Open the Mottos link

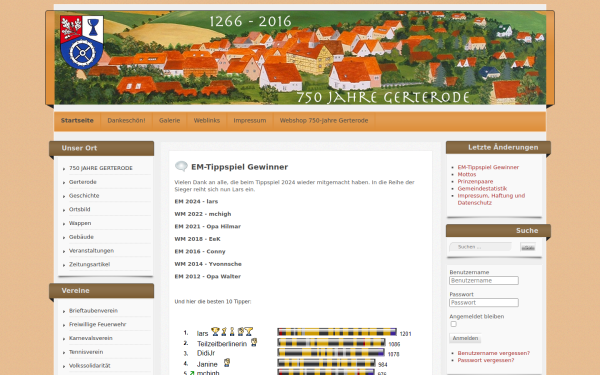coord(467,174)
